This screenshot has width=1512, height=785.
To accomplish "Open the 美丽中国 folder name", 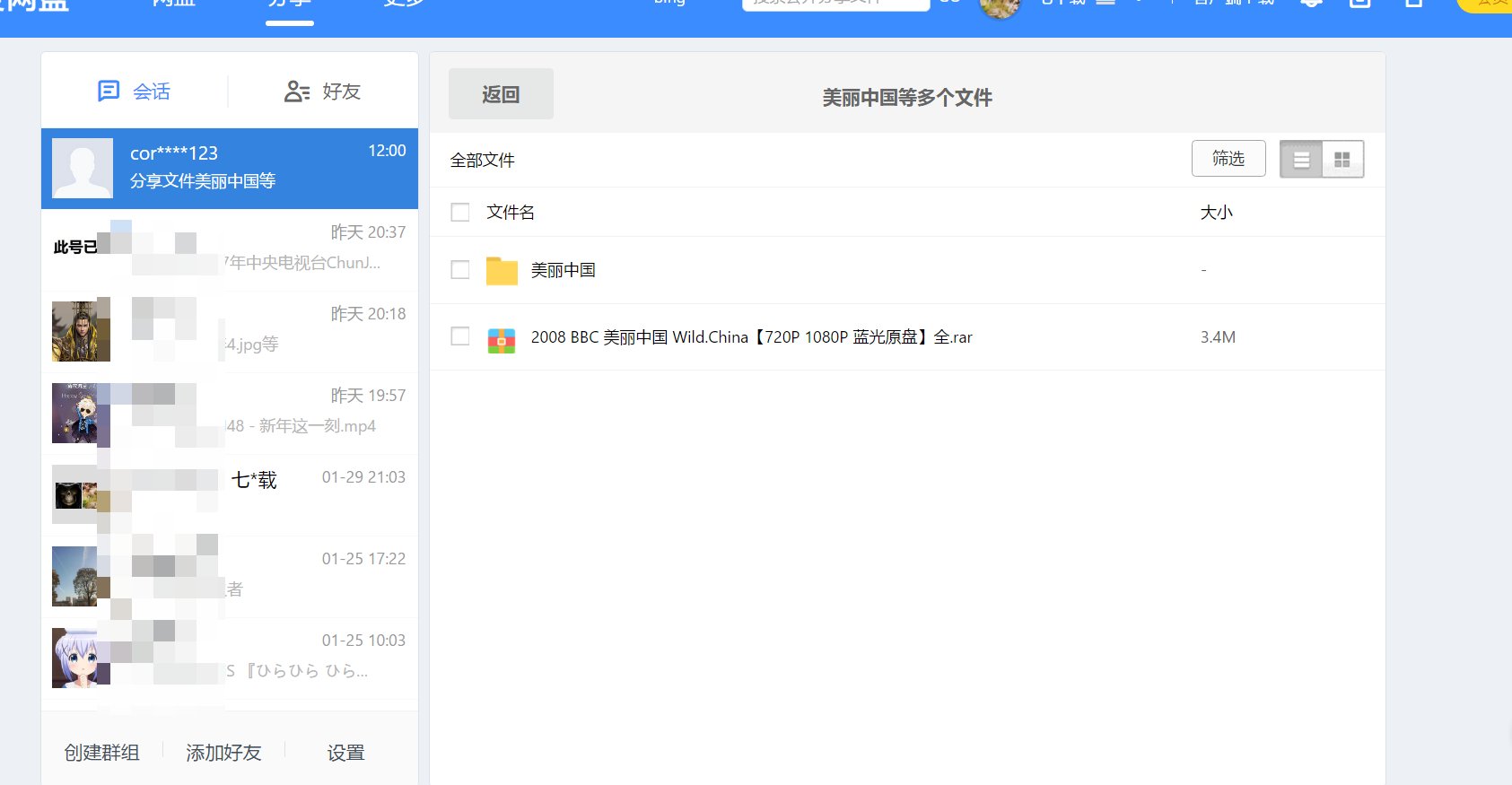I will [x=564, y=270].
